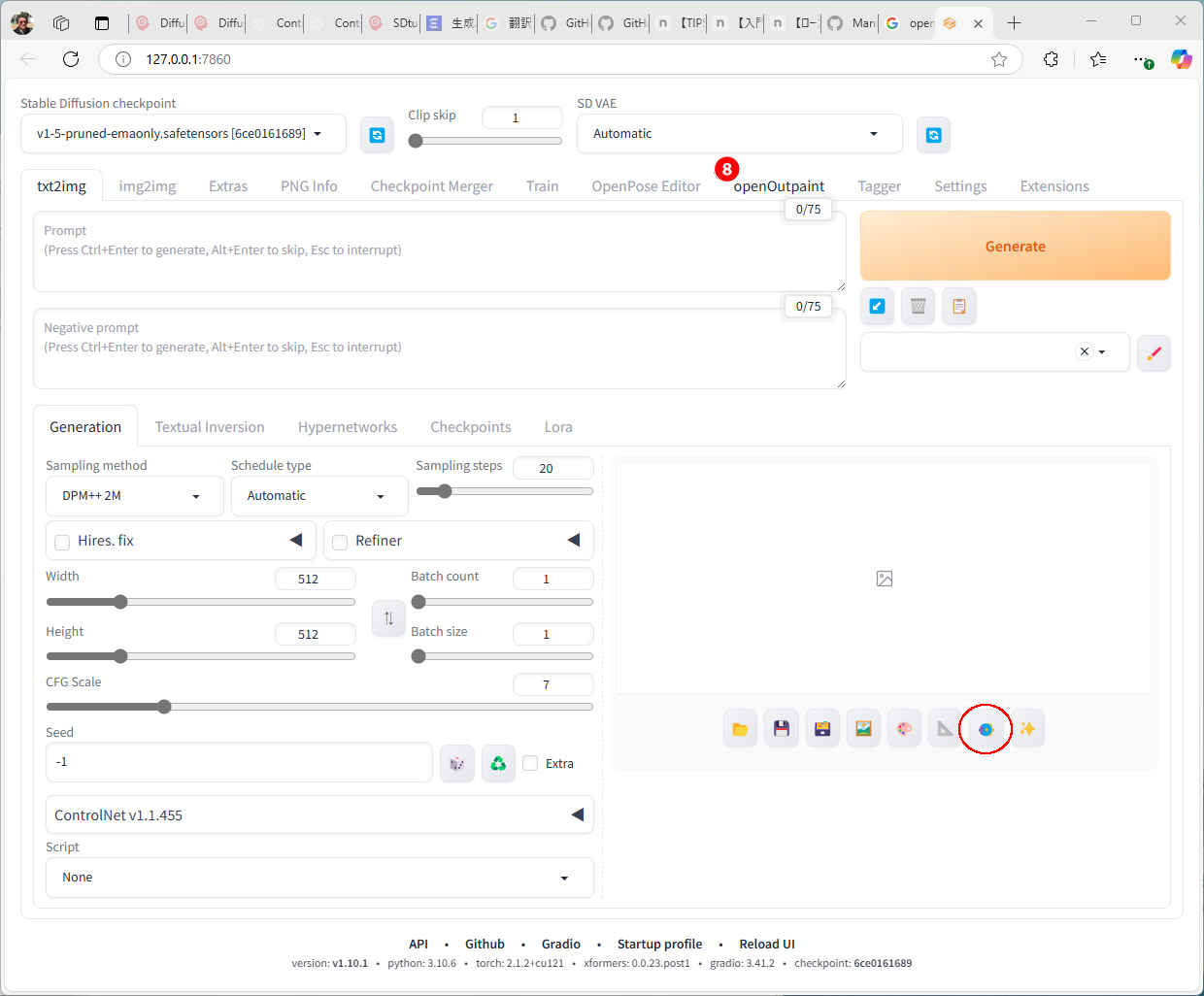The image size is (1204, 996).
Task: Click the sparkle upscale icon under preview
Action: point(1027,729)
